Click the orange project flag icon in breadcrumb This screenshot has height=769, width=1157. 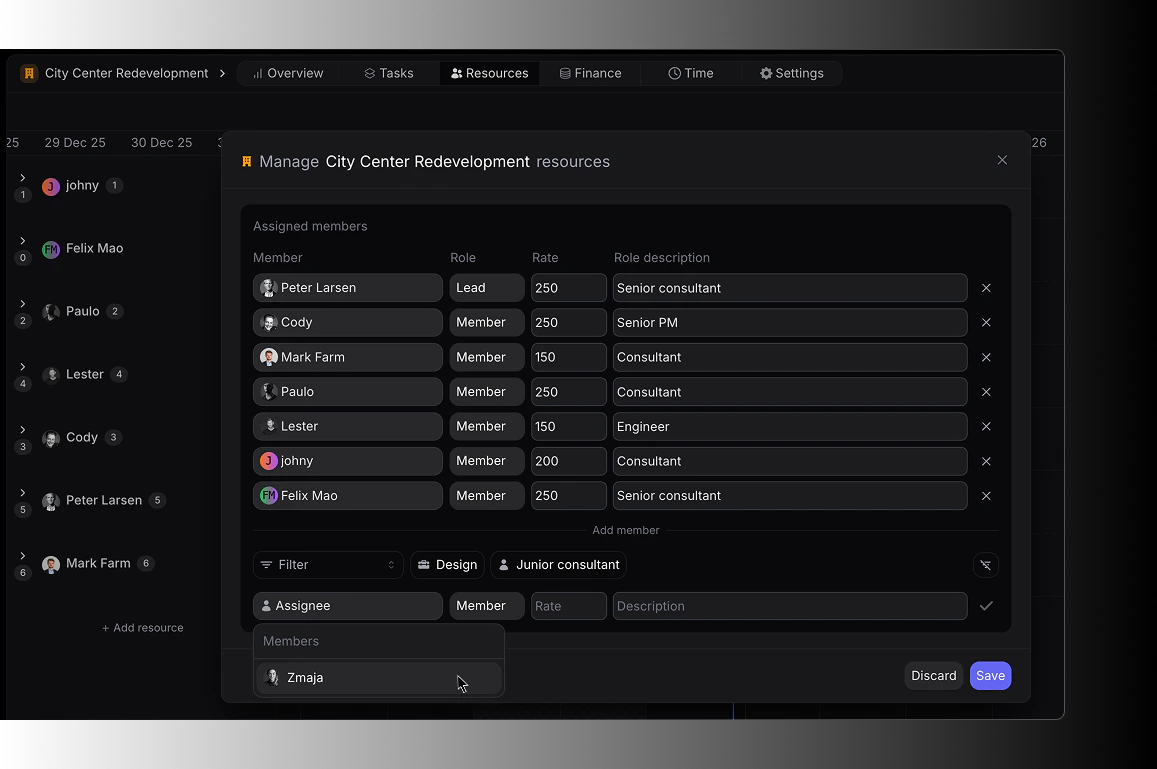[x=32, y=72]
